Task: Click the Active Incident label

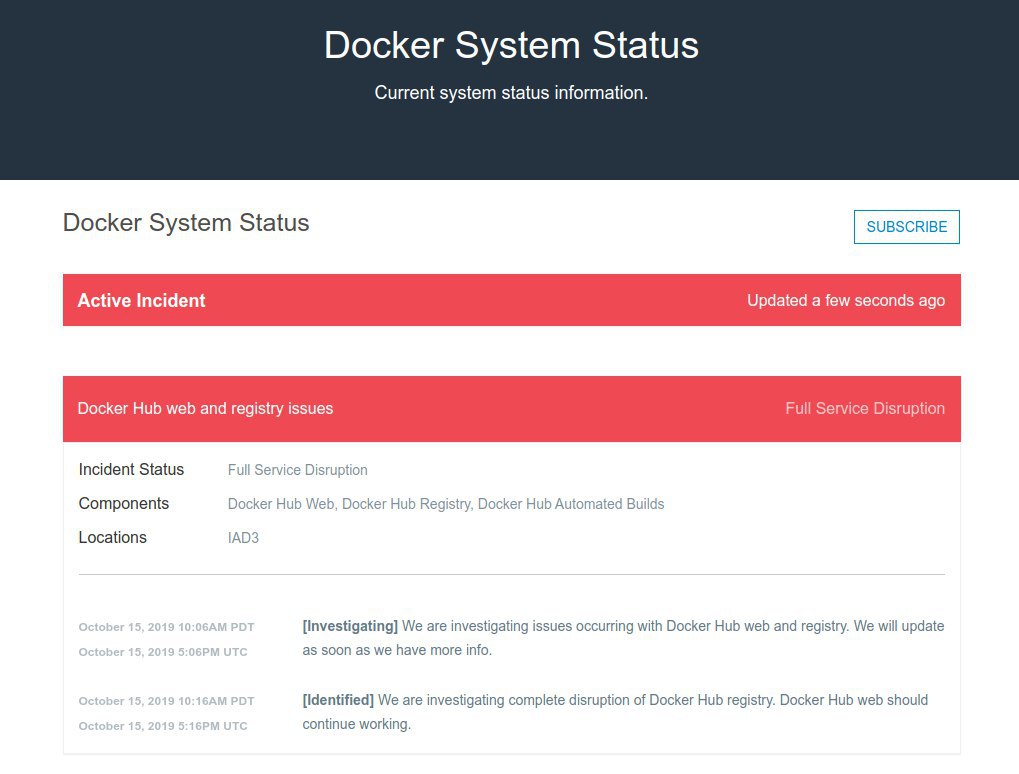Action: coord(141,300)
